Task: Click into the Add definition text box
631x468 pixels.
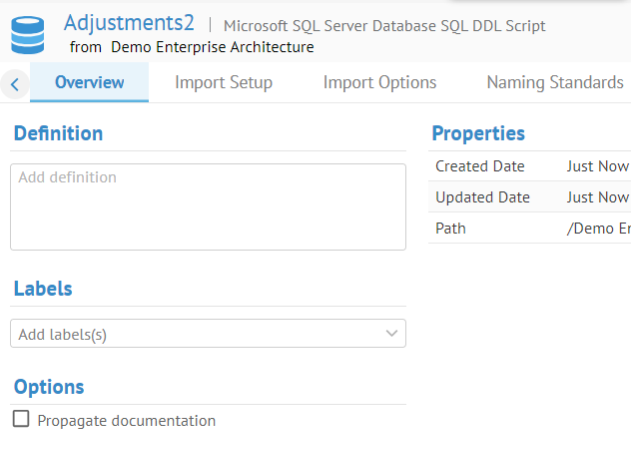Action: tap(207, 206)
